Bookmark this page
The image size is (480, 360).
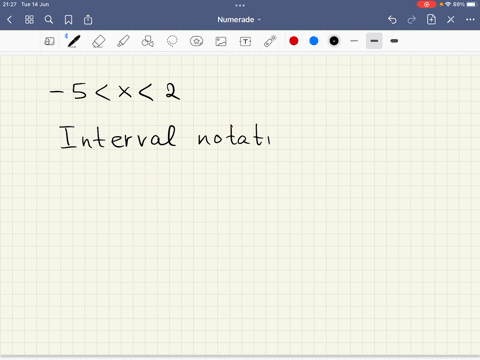(x=68, y=20)
